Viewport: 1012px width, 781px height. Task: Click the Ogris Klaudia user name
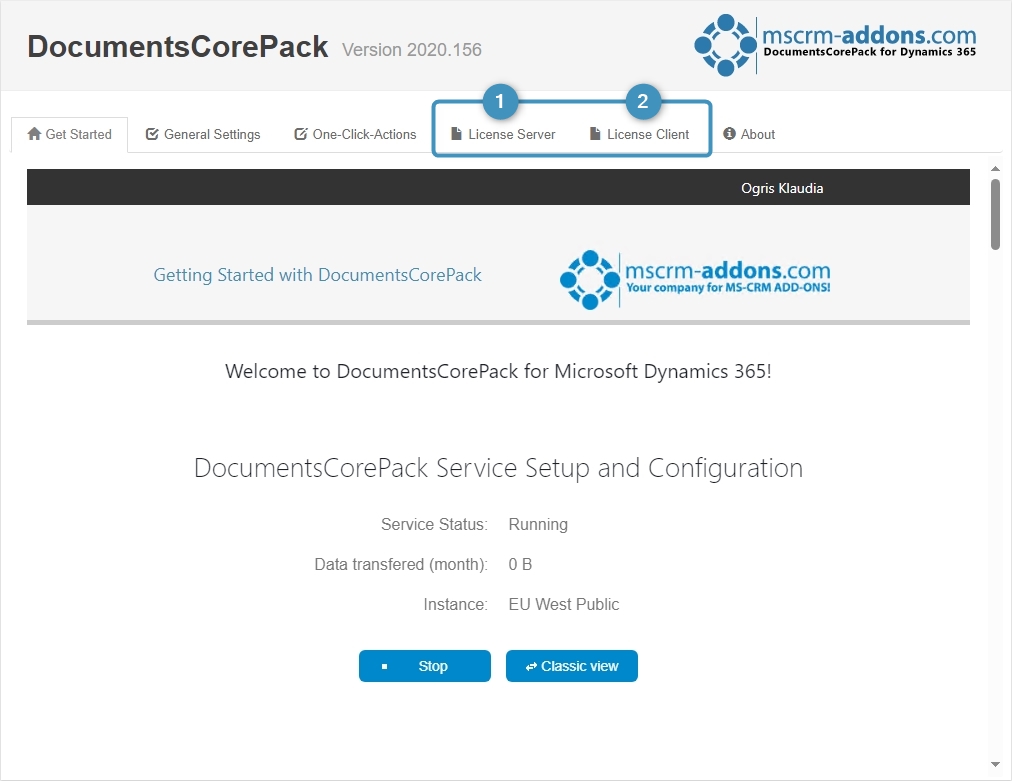pyautogui.click(x=782, y=188)
